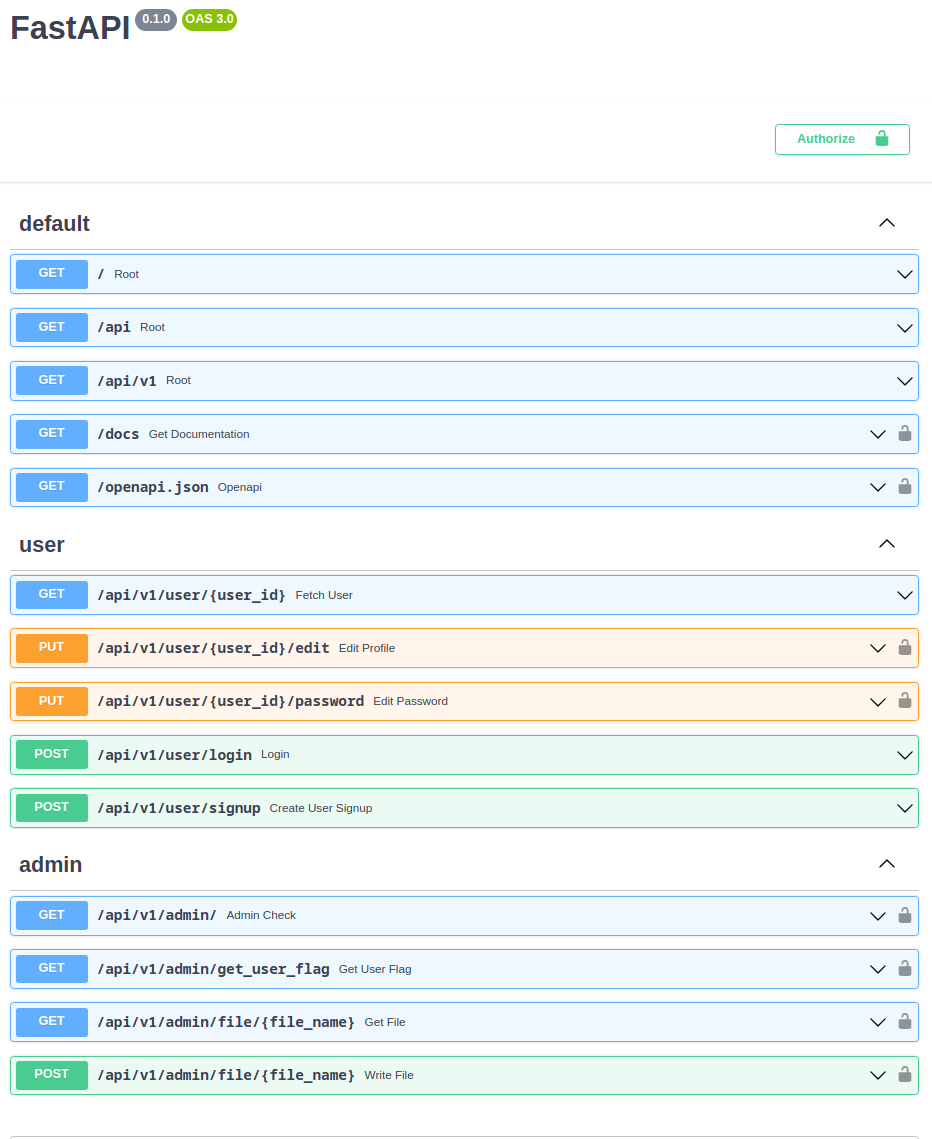Click lock icon on Admin Check row
This screenshot has width=932, height=1139.
pos(904,915)
